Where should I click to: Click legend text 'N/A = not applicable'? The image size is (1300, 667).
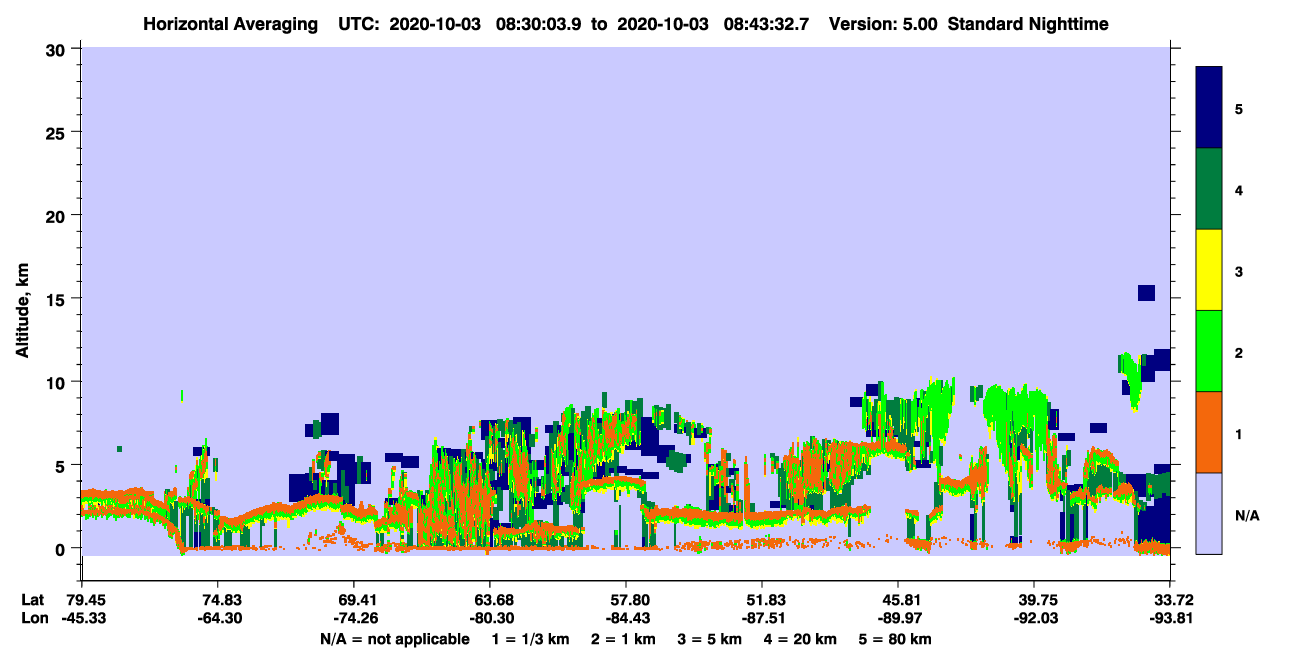[x=394, y=639]
